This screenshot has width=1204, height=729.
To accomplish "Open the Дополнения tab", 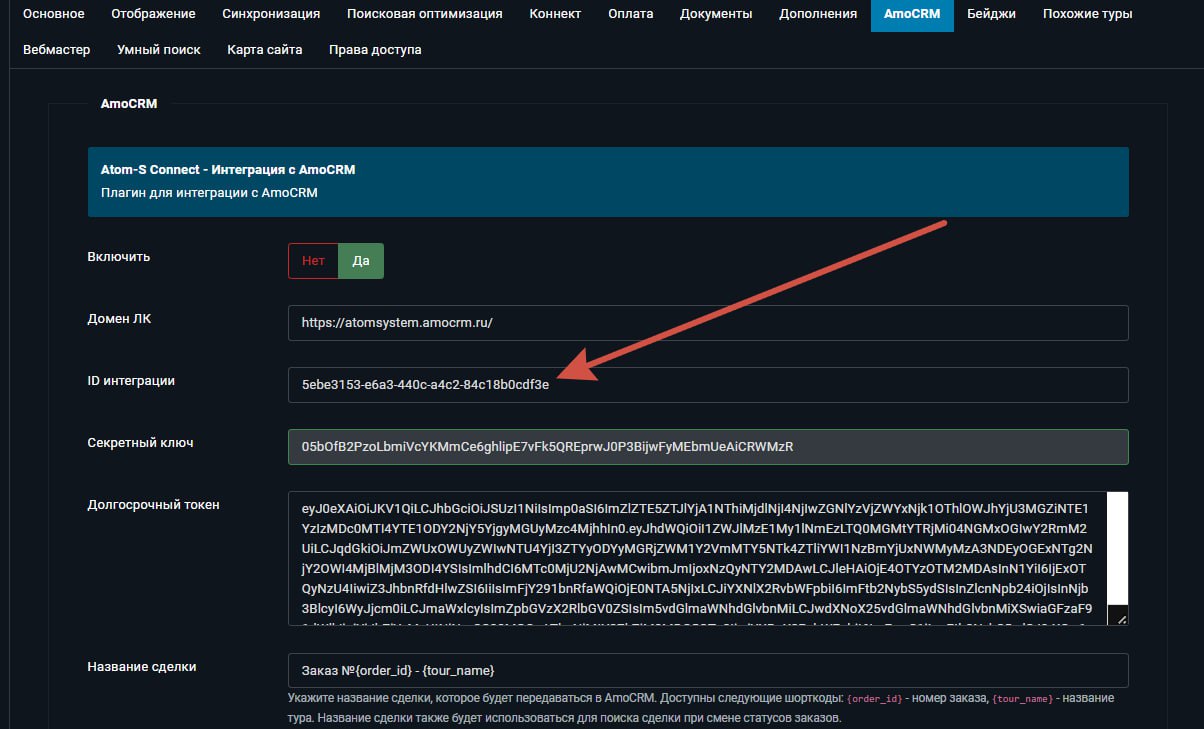I will 818,14.
